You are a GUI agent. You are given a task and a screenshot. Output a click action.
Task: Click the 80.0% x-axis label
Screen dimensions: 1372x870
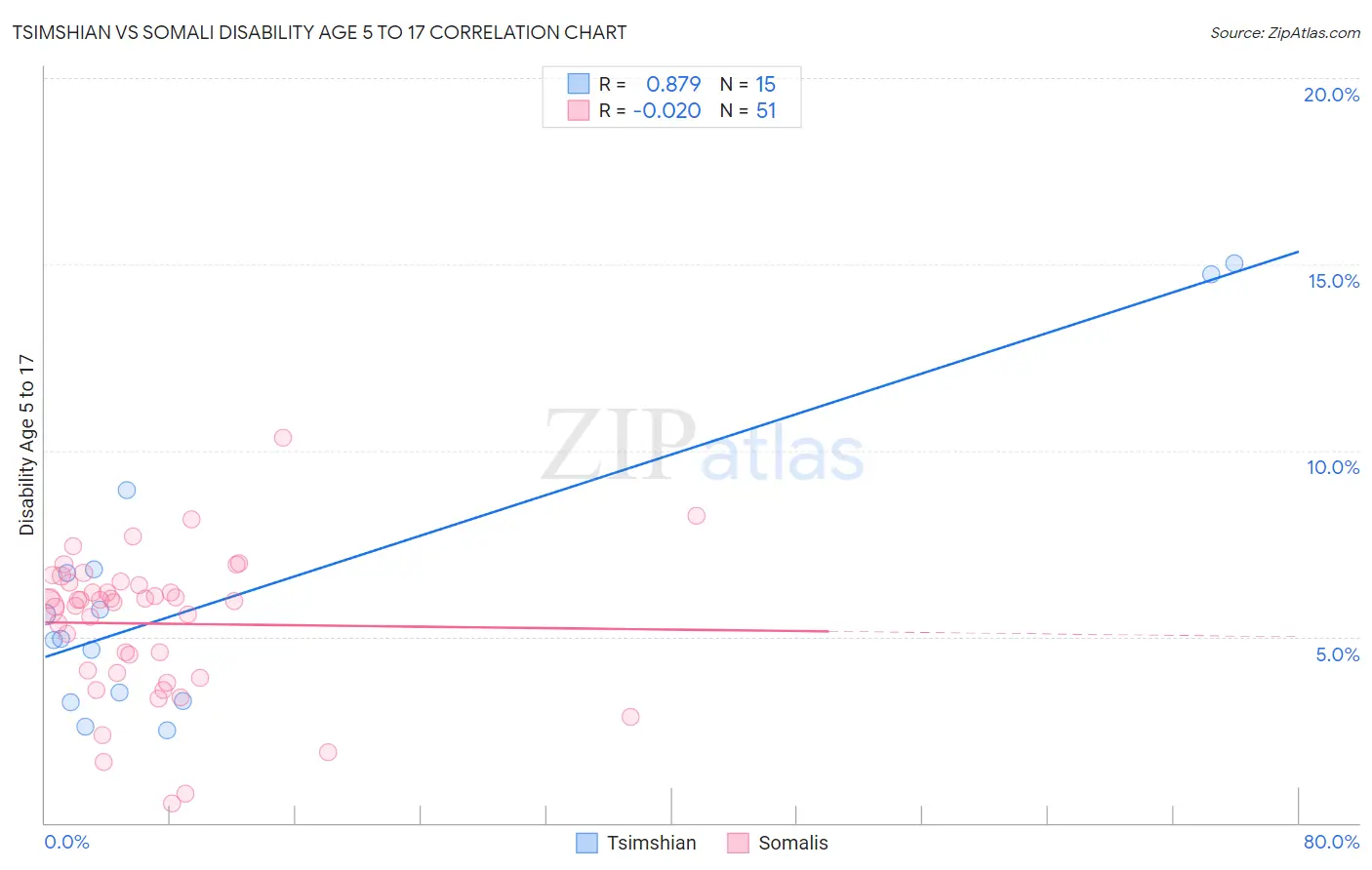click(1331, 843)
